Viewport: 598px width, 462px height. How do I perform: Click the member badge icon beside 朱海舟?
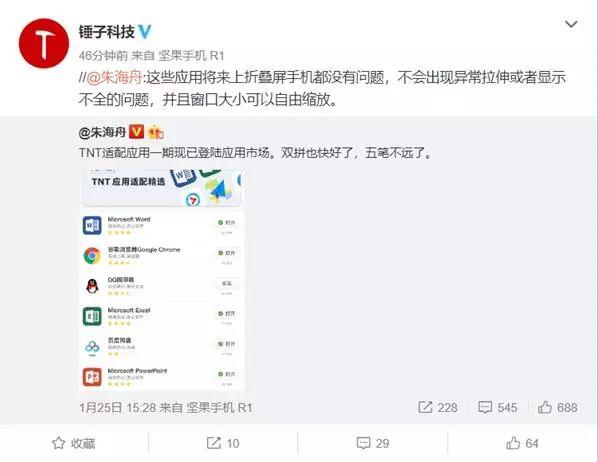[x=155, y=132]
